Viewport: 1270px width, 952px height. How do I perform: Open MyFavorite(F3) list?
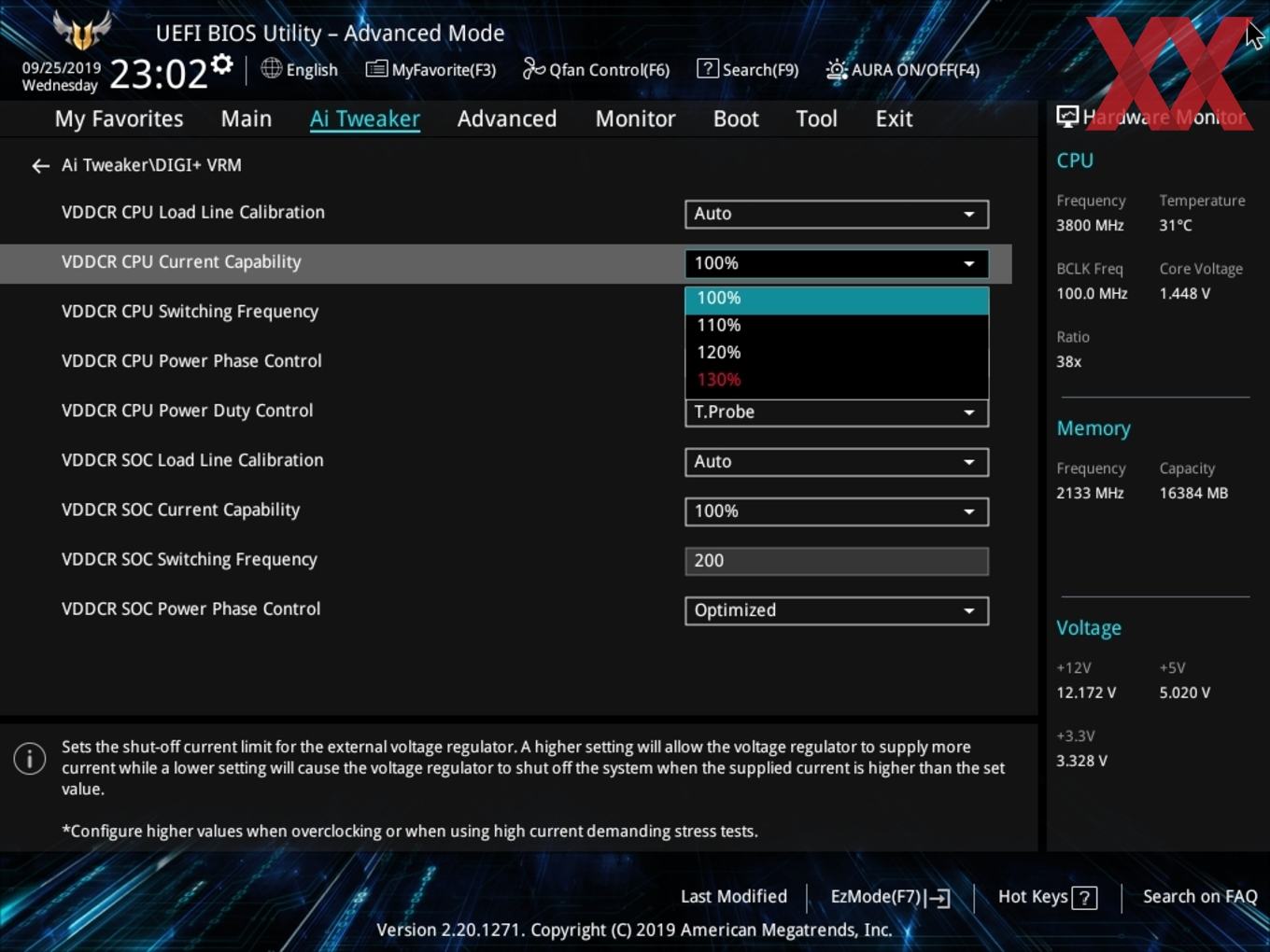coord(430,69)
